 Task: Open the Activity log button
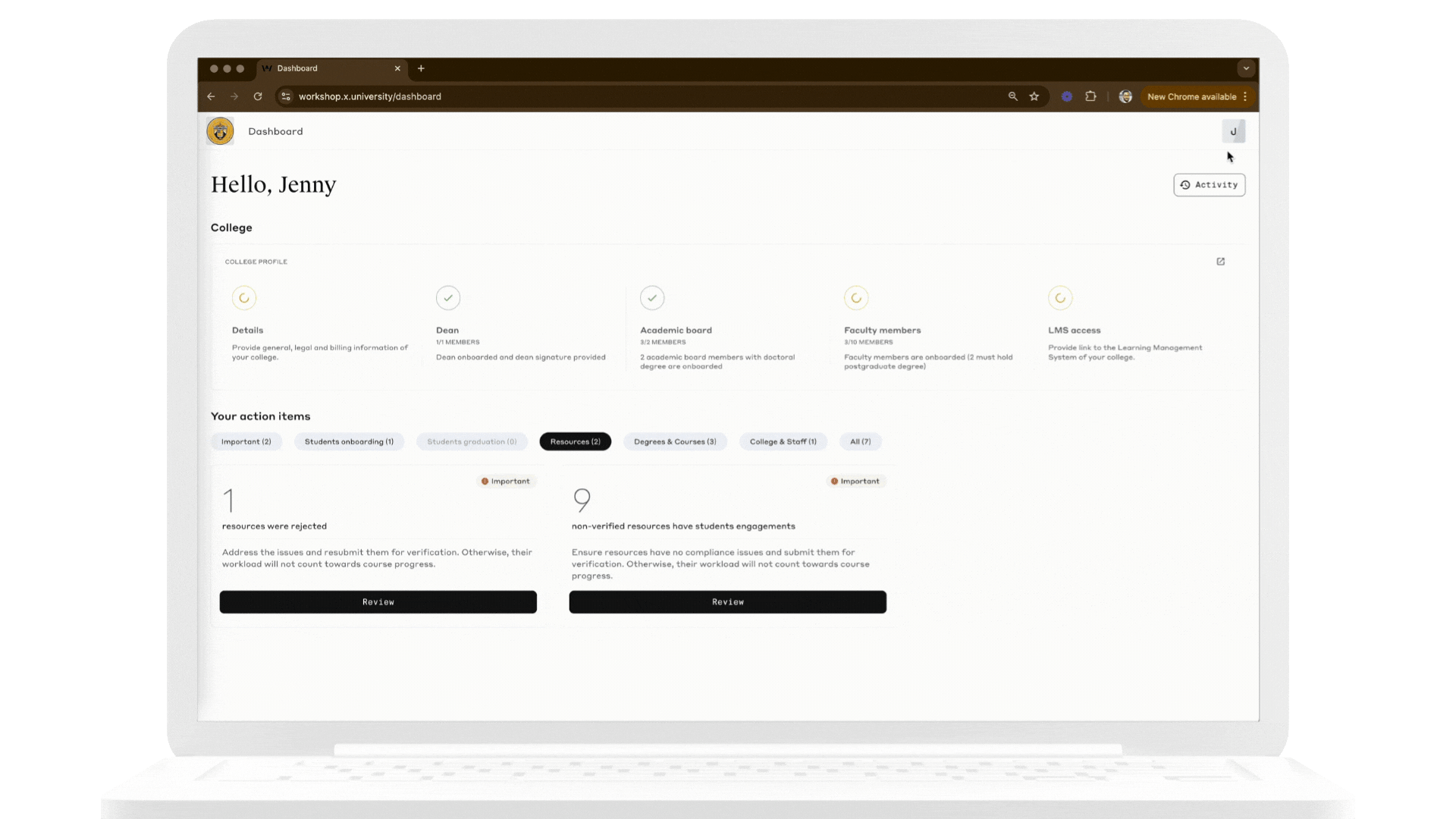[1209, 185]
